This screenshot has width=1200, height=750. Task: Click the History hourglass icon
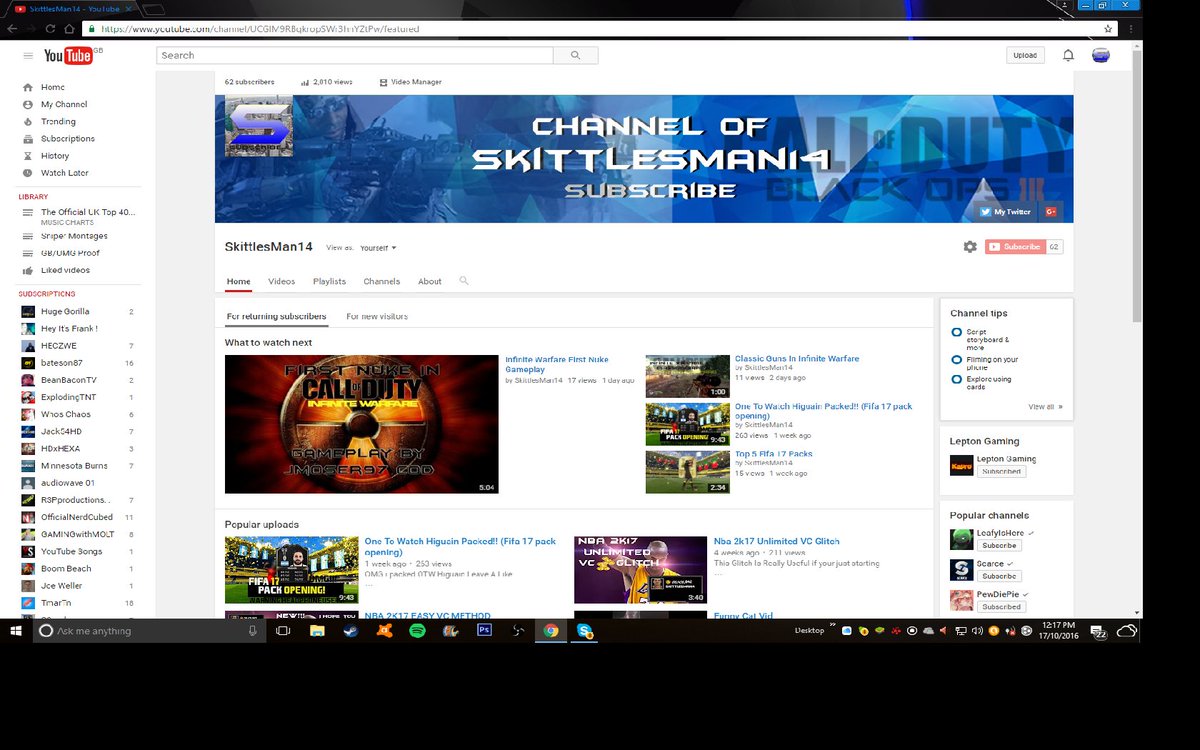[x=28, y=156]
